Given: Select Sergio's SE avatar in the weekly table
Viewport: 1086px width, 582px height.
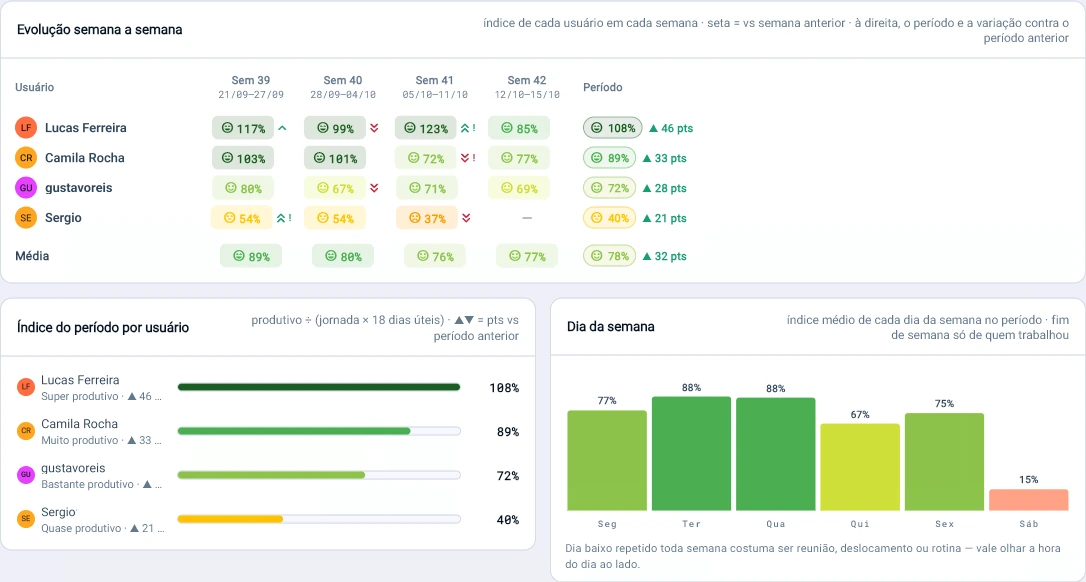Looking at the screenshot, I should pyautogui.click(x=26, y=218).
